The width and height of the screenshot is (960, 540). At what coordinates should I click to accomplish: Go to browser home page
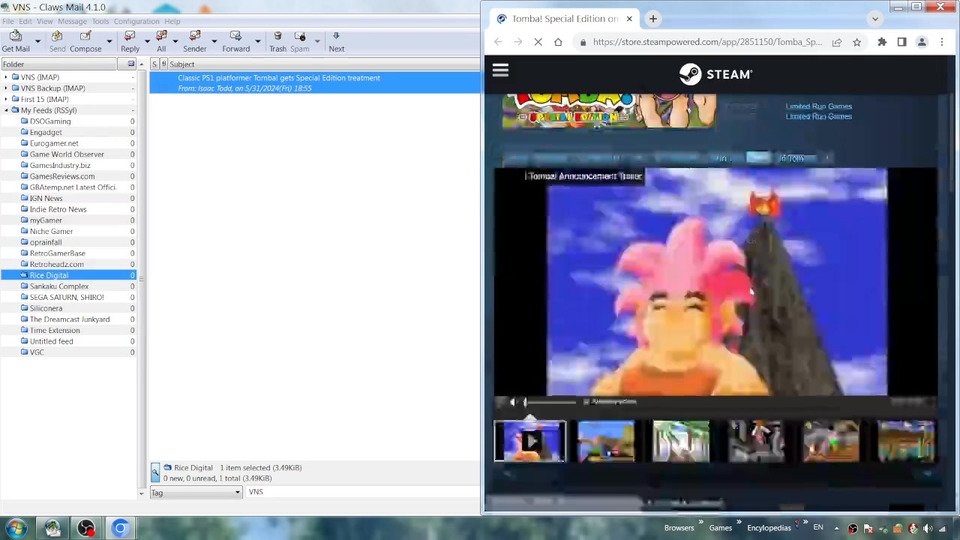point(558,42)
